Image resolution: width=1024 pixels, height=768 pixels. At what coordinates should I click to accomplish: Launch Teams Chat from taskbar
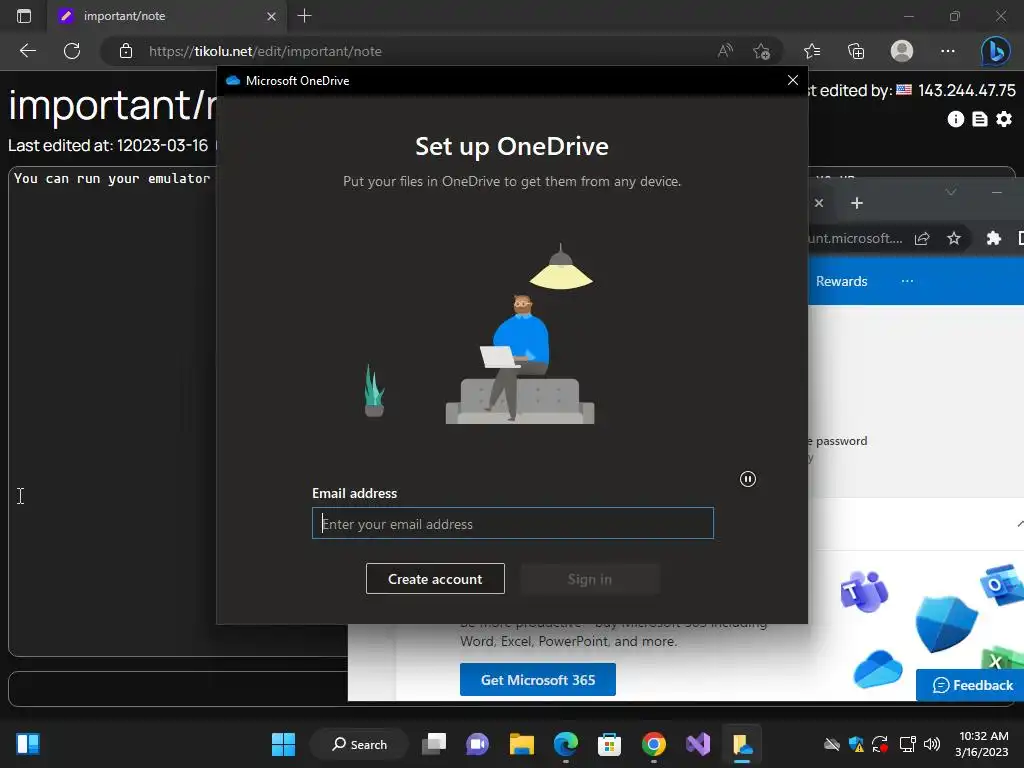477,744
